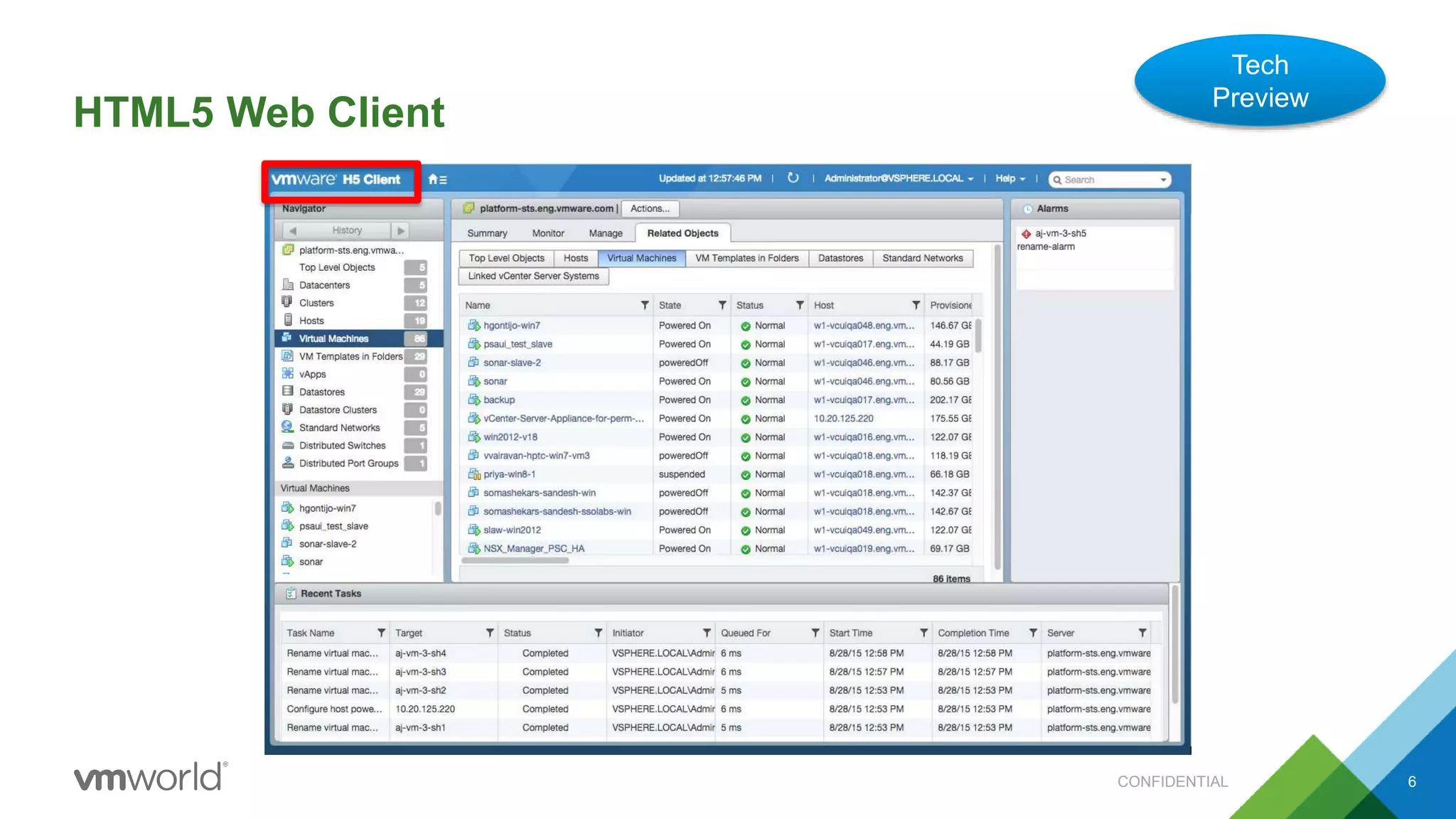Click the refresh icon in the header
The height and width of the screenshot is (819, 1456).
tap(793, 178)
